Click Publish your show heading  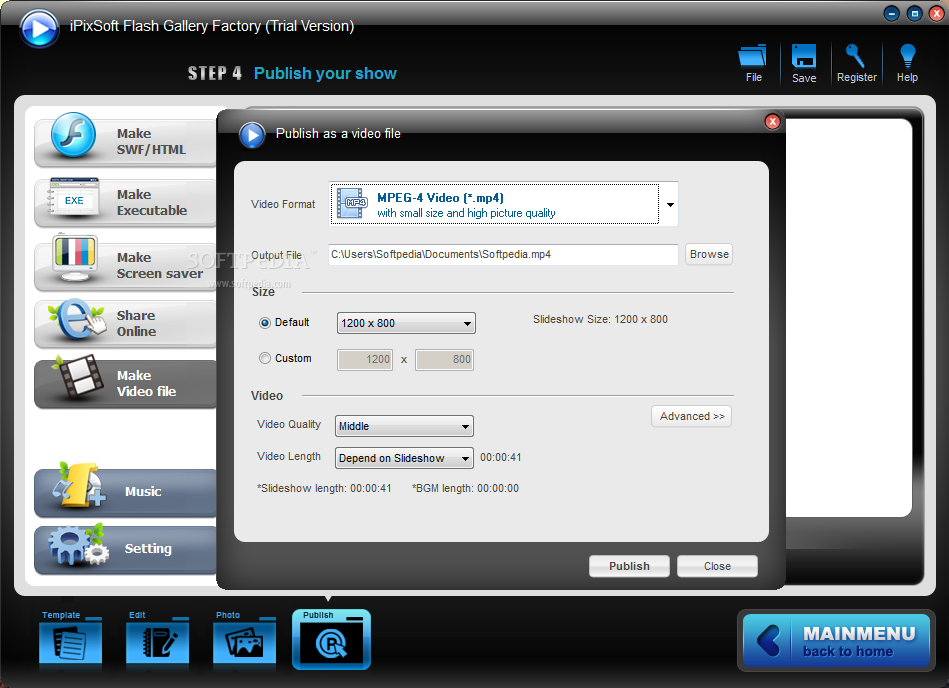[x=325, y=73]
